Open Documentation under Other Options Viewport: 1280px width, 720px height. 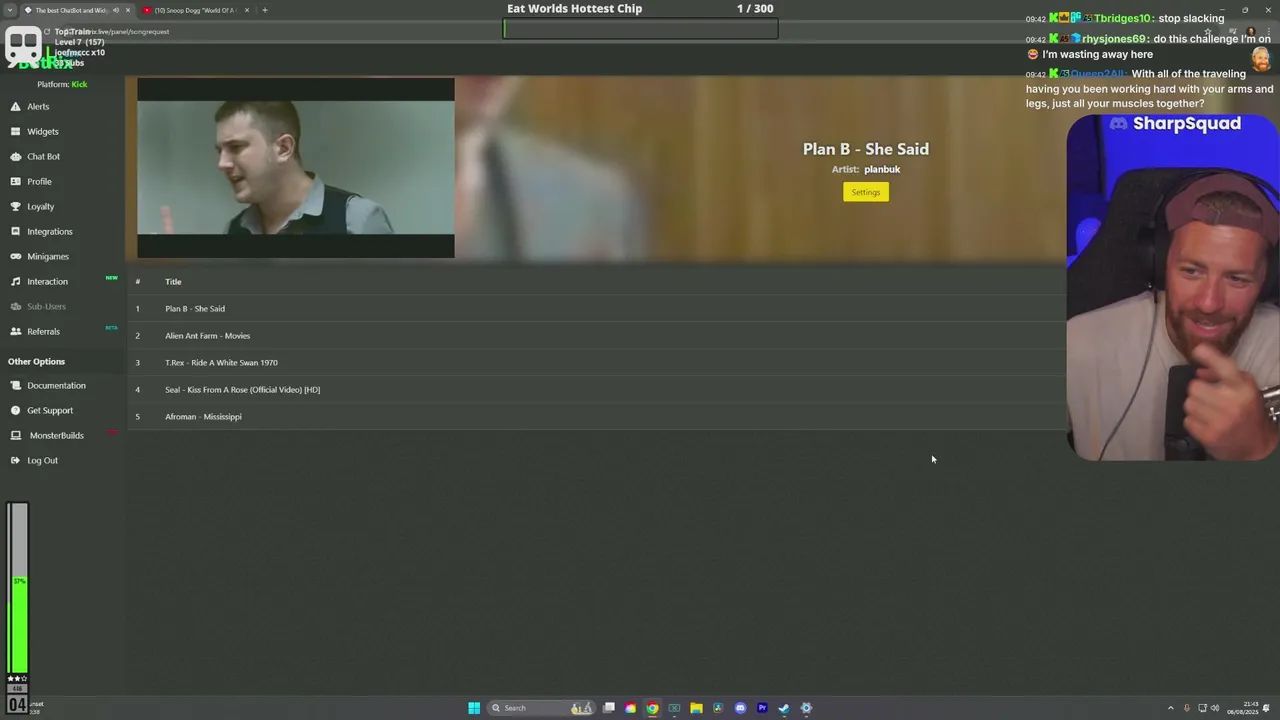pyautogui.click(x=56, y=385)
